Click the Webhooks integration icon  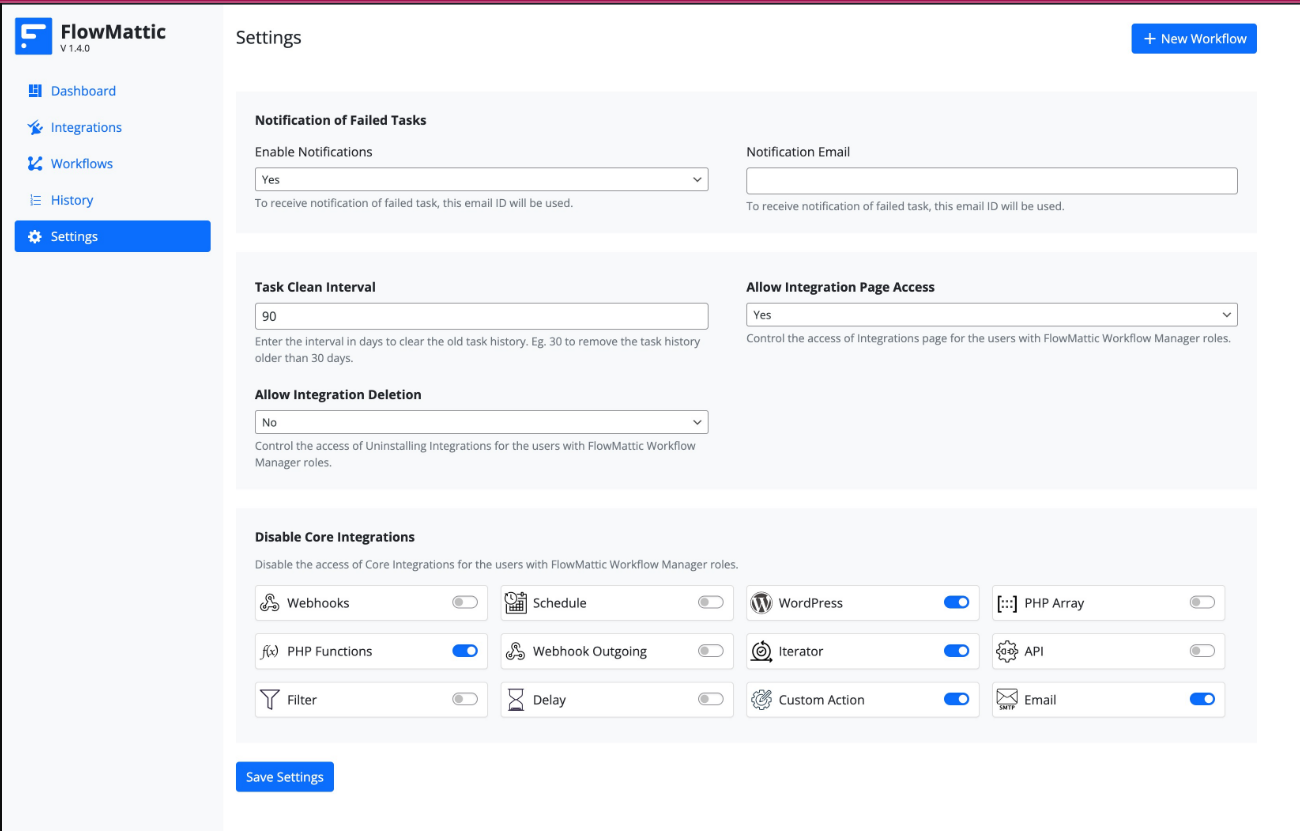[269, 603]
